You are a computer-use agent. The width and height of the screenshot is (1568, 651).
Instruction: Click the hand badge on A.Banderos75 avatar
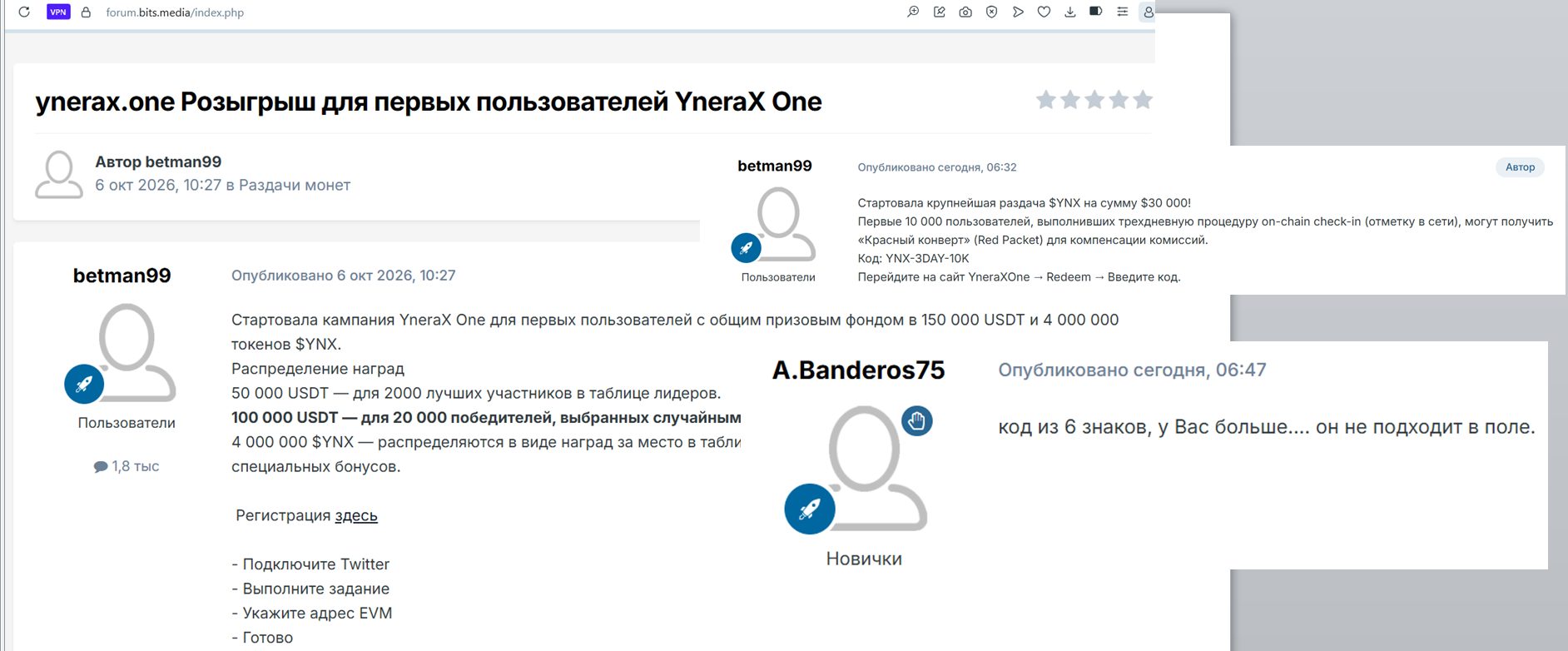pos(917,420)
